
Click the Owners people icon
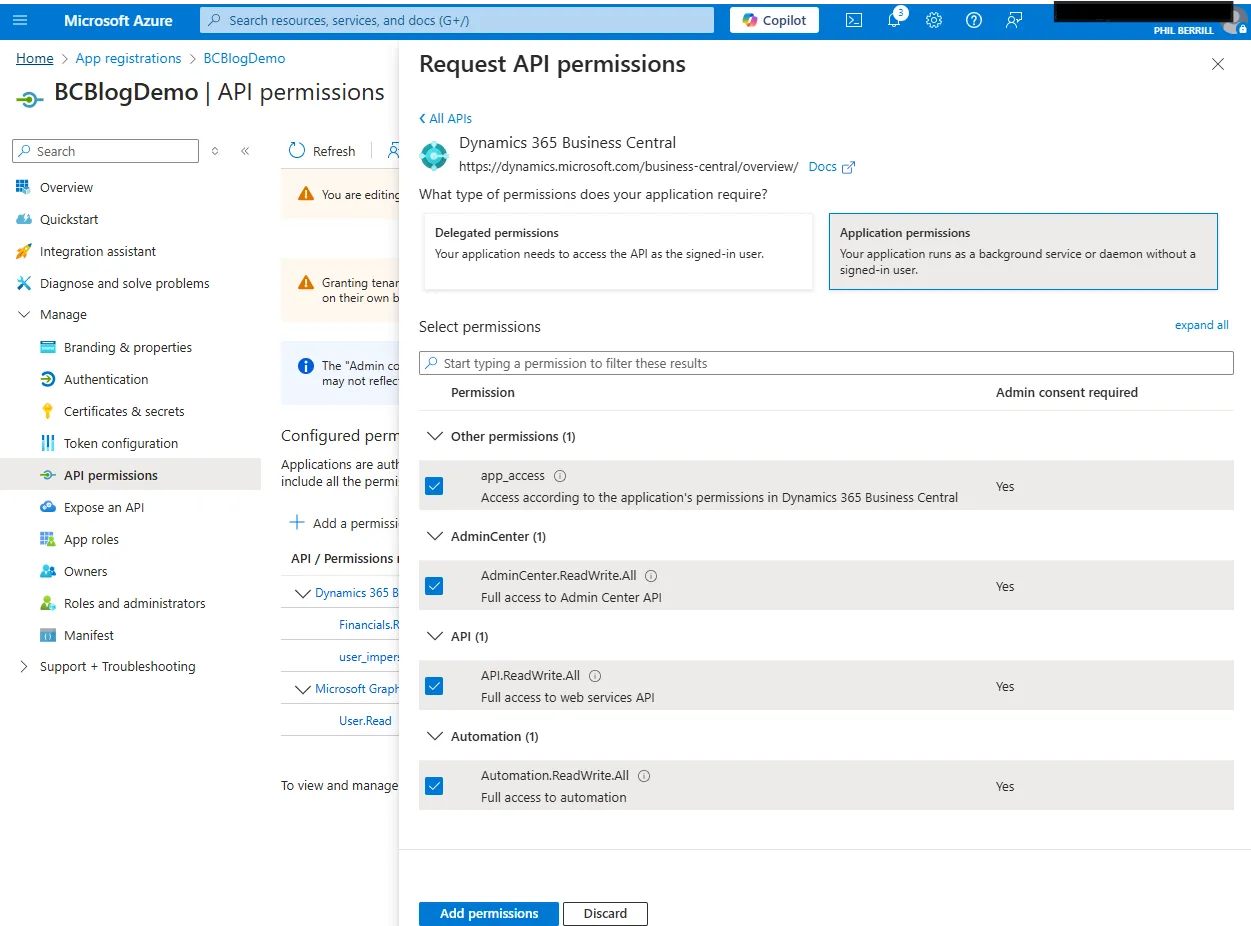click(x=47, y=571)
